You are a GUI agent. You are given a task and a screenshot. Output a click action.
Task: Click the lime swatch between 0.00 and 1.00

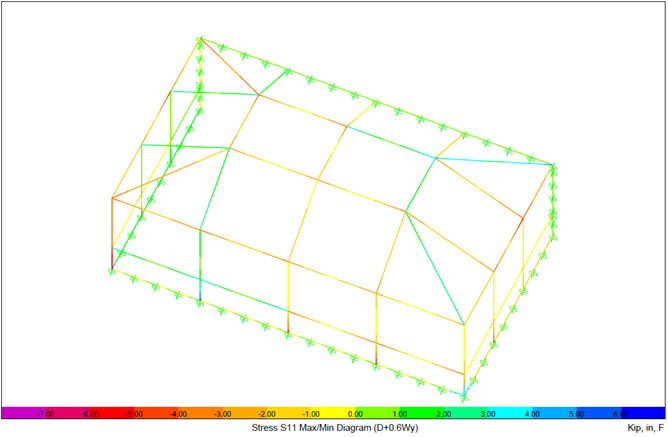click(x=378, y=413)
